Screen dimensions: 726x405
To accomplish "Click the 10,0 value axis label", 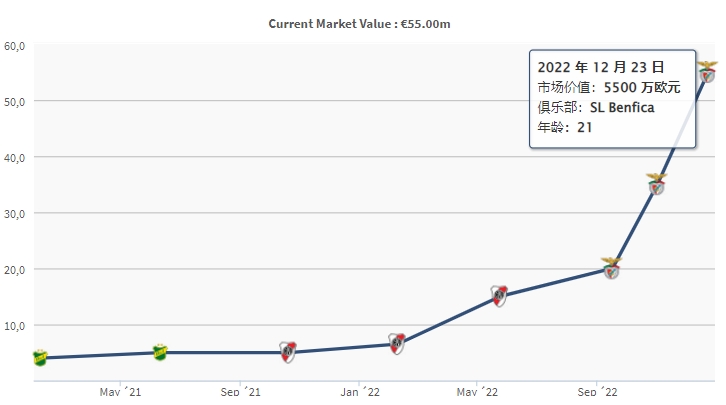I will pos(14,326).
